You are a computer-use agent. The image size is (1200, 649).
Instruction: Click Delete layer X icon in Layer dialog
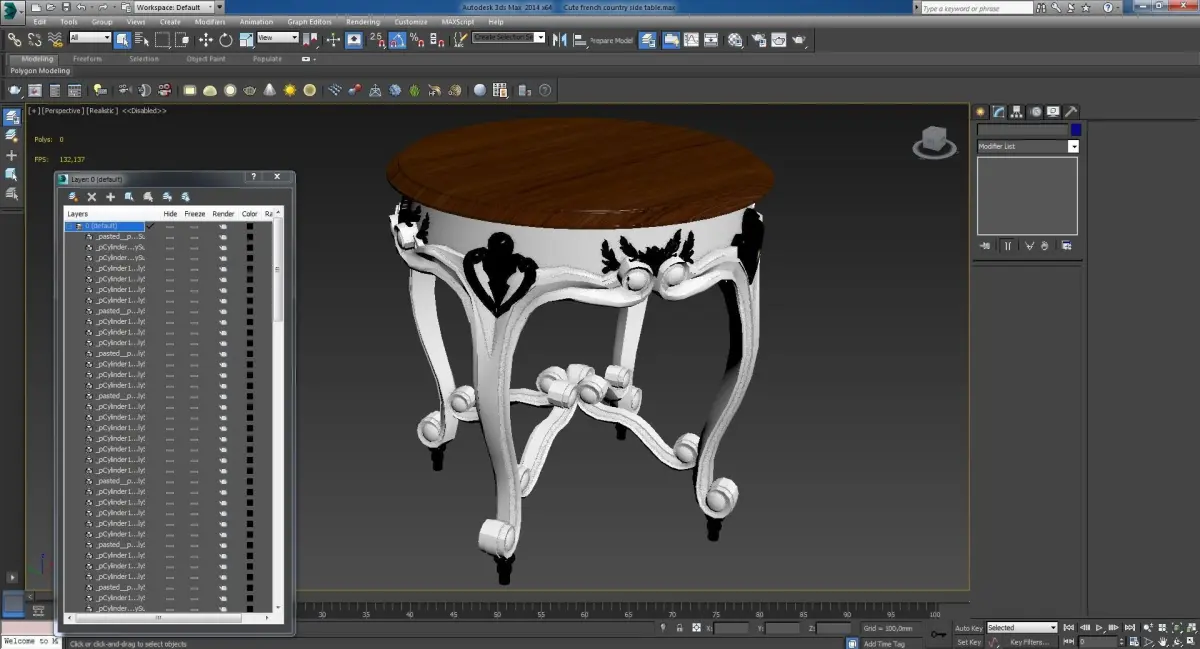tap(92, 197)
